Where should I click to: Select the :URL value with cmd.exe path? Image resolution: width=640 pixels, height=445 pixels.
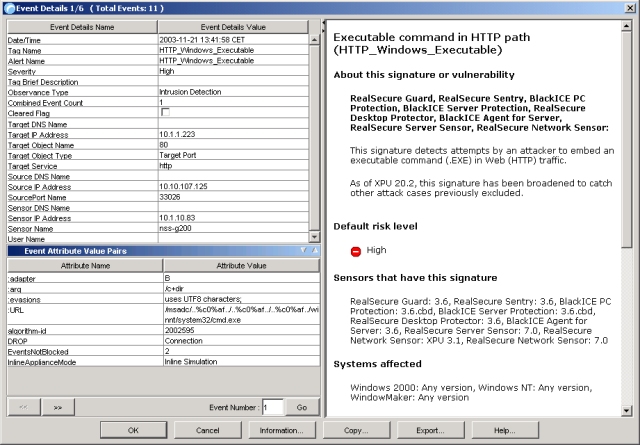[242, 315]
